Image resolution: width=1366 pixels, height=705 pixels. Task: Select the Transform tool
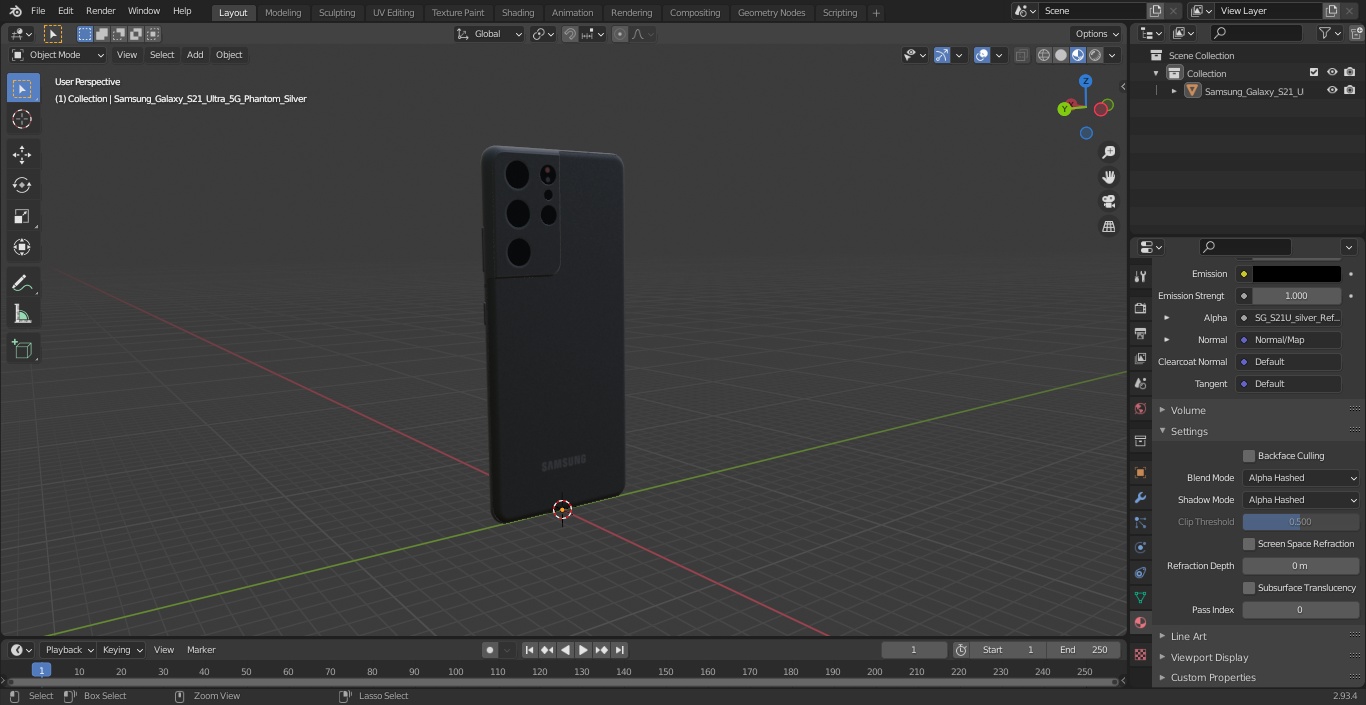[22, 247]
